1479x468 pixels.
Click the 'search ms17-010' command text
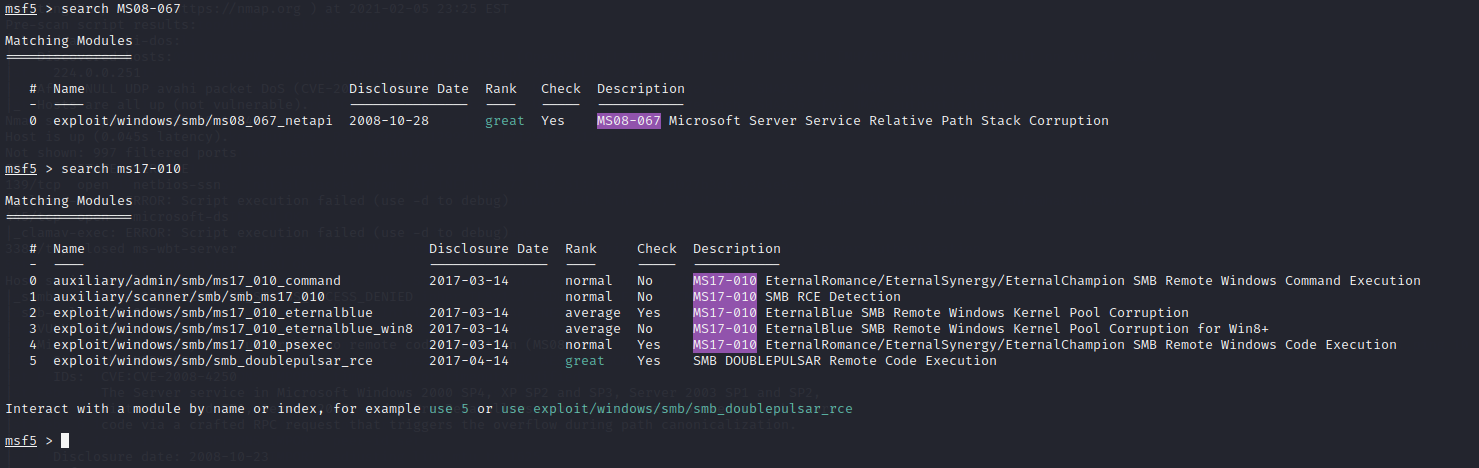pyautogui.click(x=120, y=169)
